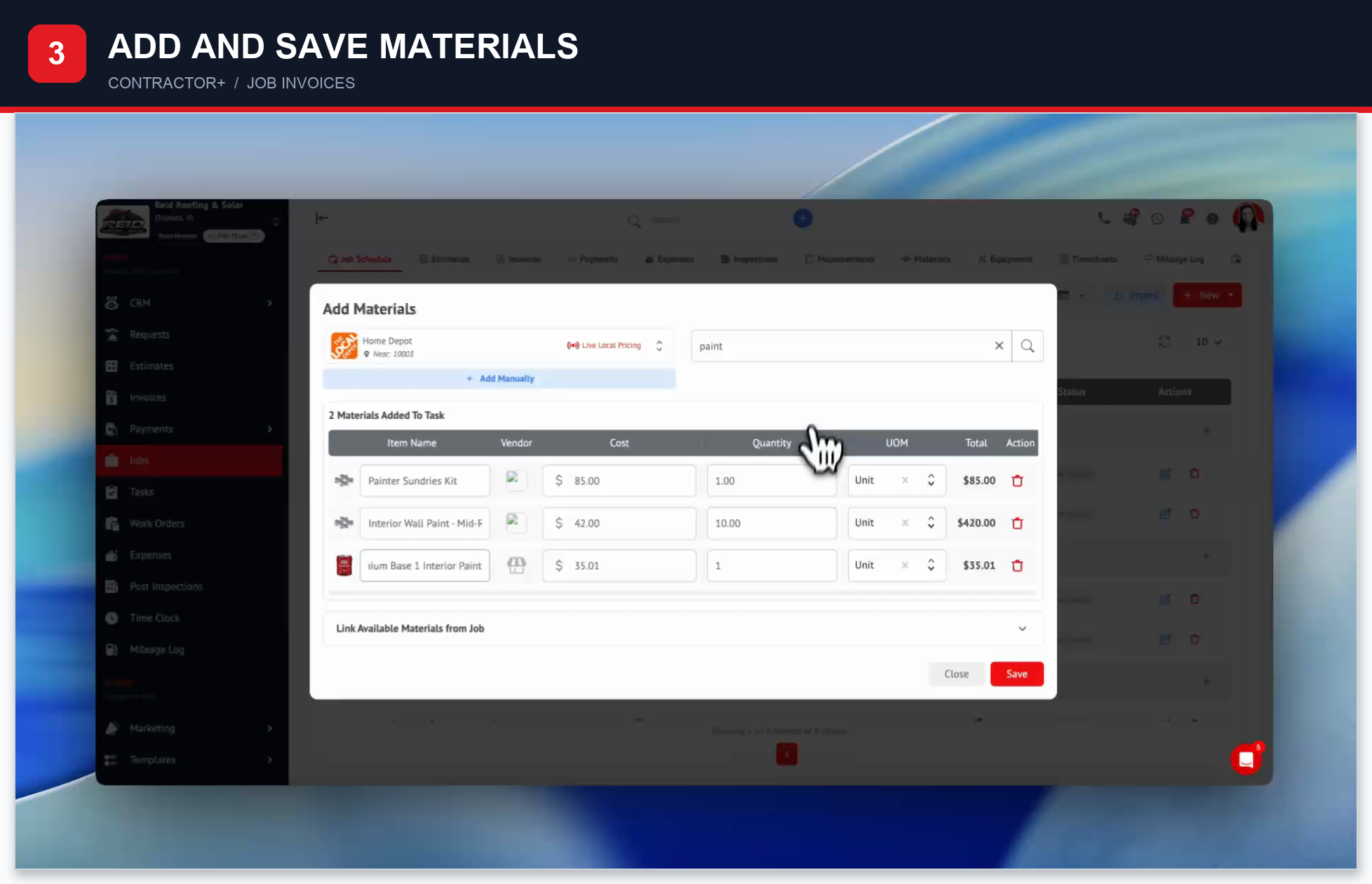Open the UOM dropdown for Interior Wall Paint
The width and height of the screenshot is (1372, 884).
[x=931, y=523]
